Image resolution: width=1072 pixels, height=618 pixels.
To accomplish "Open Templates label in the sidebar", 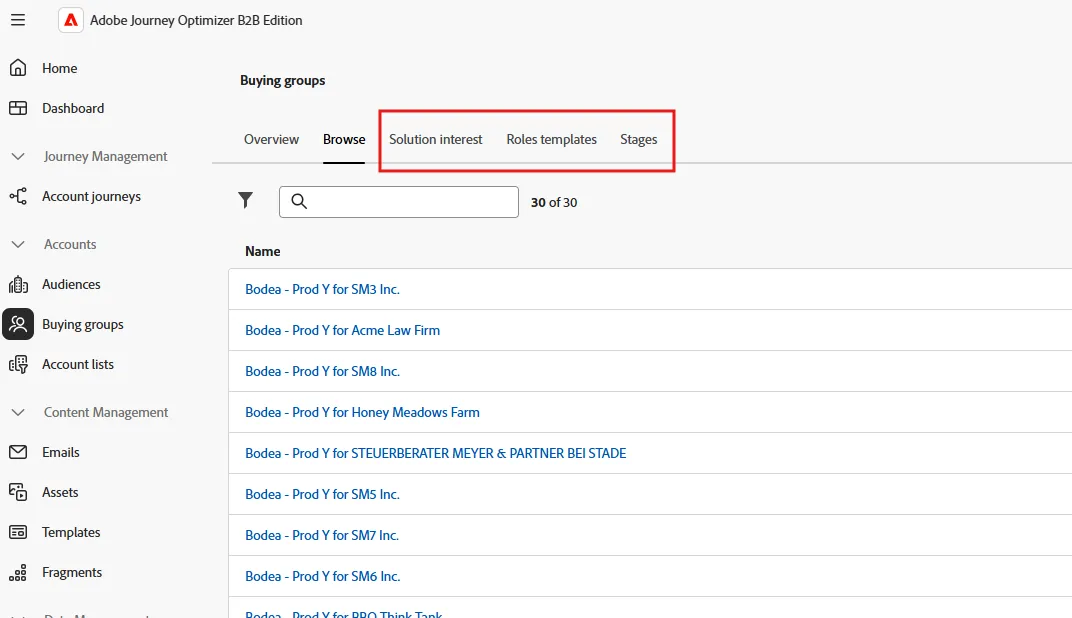I will (71, 533).
